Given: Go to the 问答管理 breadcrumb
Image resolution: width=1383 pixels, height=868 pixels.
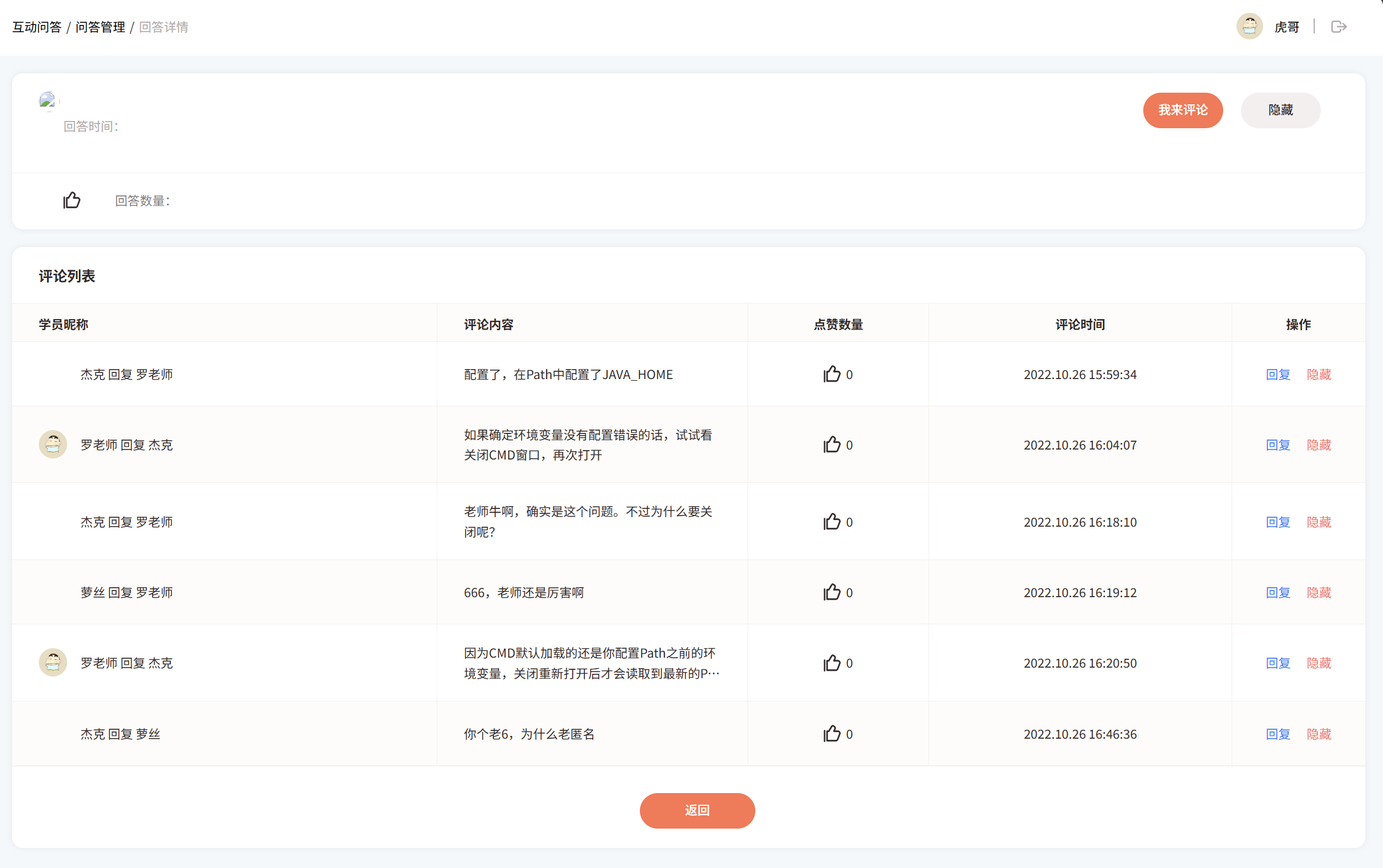Looking at the screenshot, I should tap(100, 27).
